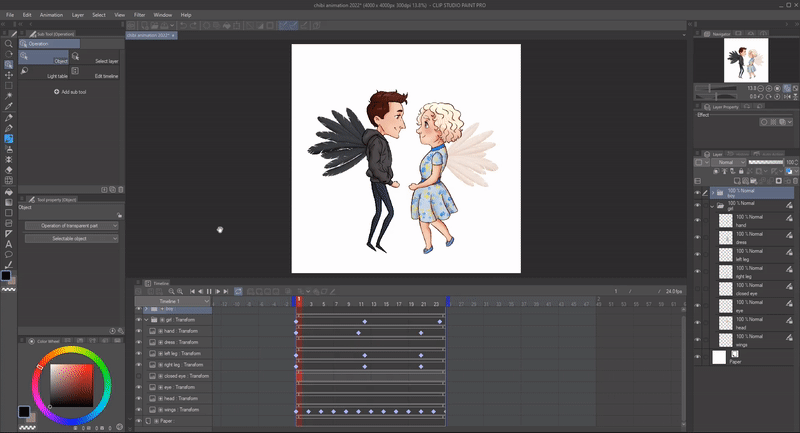This screenshot has width=800, height=433.
Task: Open the Filter menu
Action: (139, 16)
